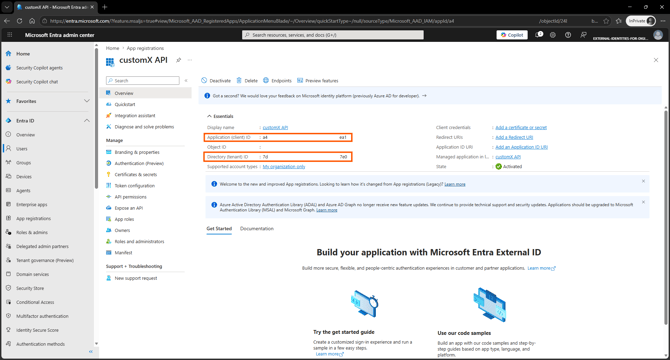
Task: Open Multifactor authentication item
Action: 42,316
